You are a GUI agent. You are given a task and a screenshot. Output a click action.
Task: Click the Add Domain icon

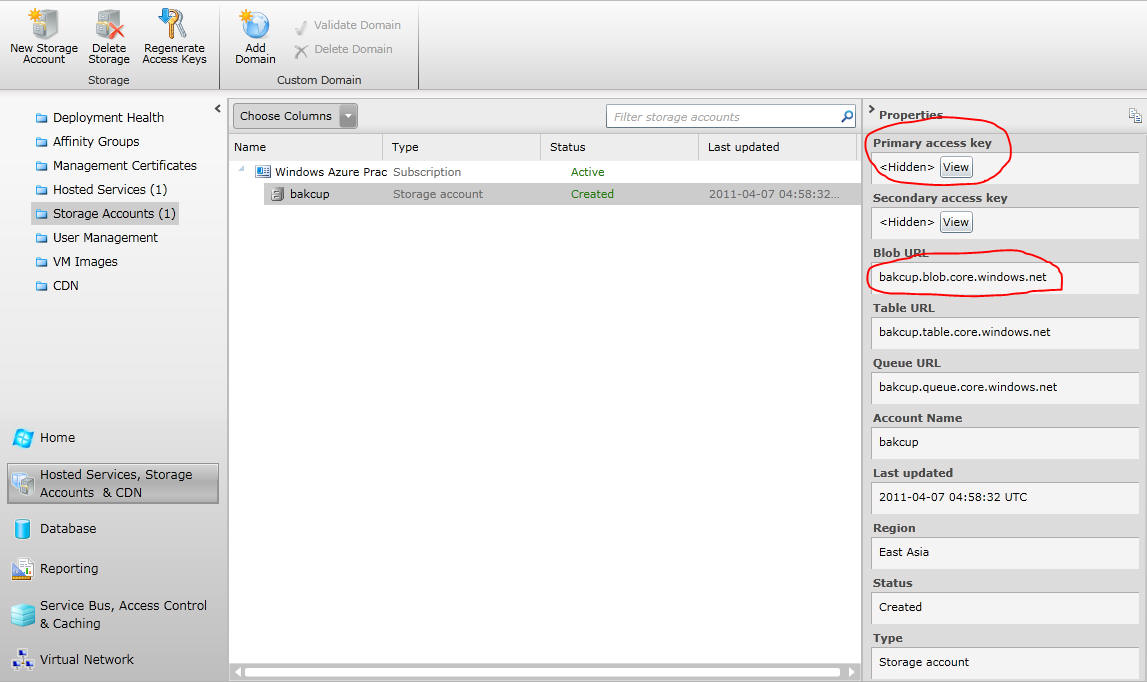pos(255,24)
